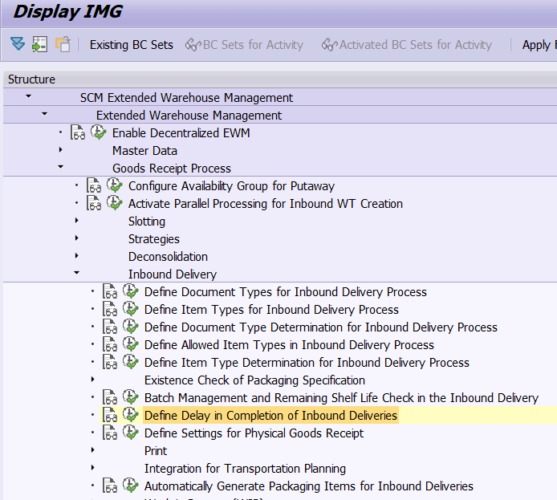Expand the Deconsolidation node
The height and width of the screenshot is (500, 557).
point(76,256)
